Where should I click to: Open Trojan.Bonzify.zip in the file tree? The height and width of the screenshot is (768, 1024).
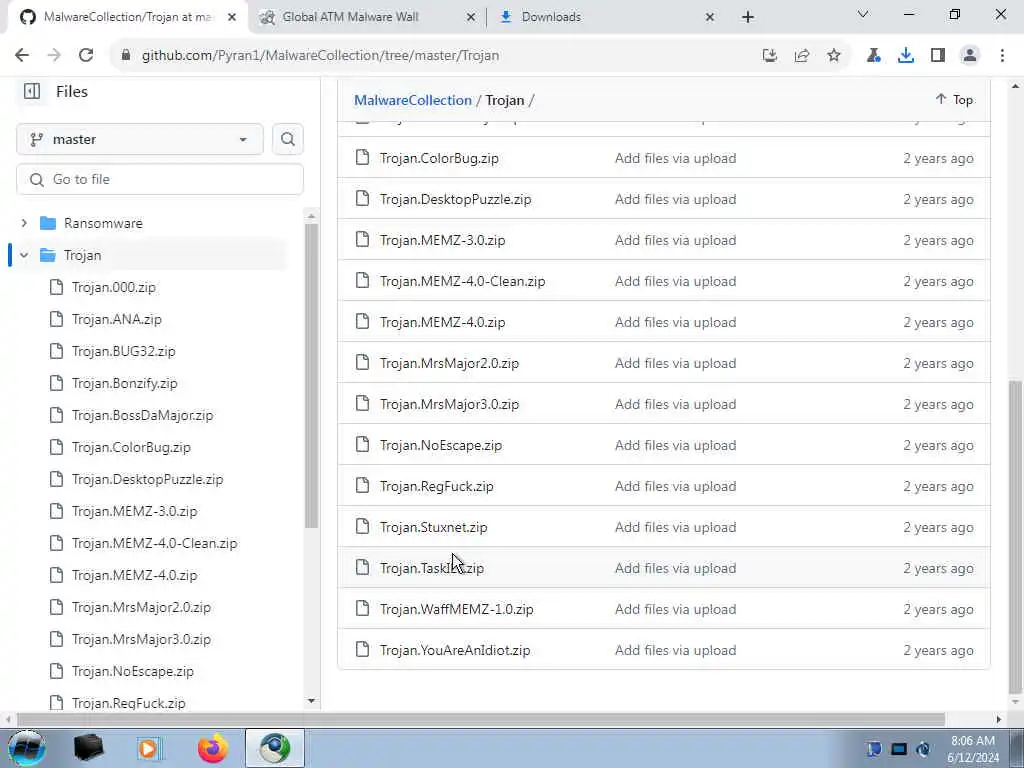pos(125,383)
